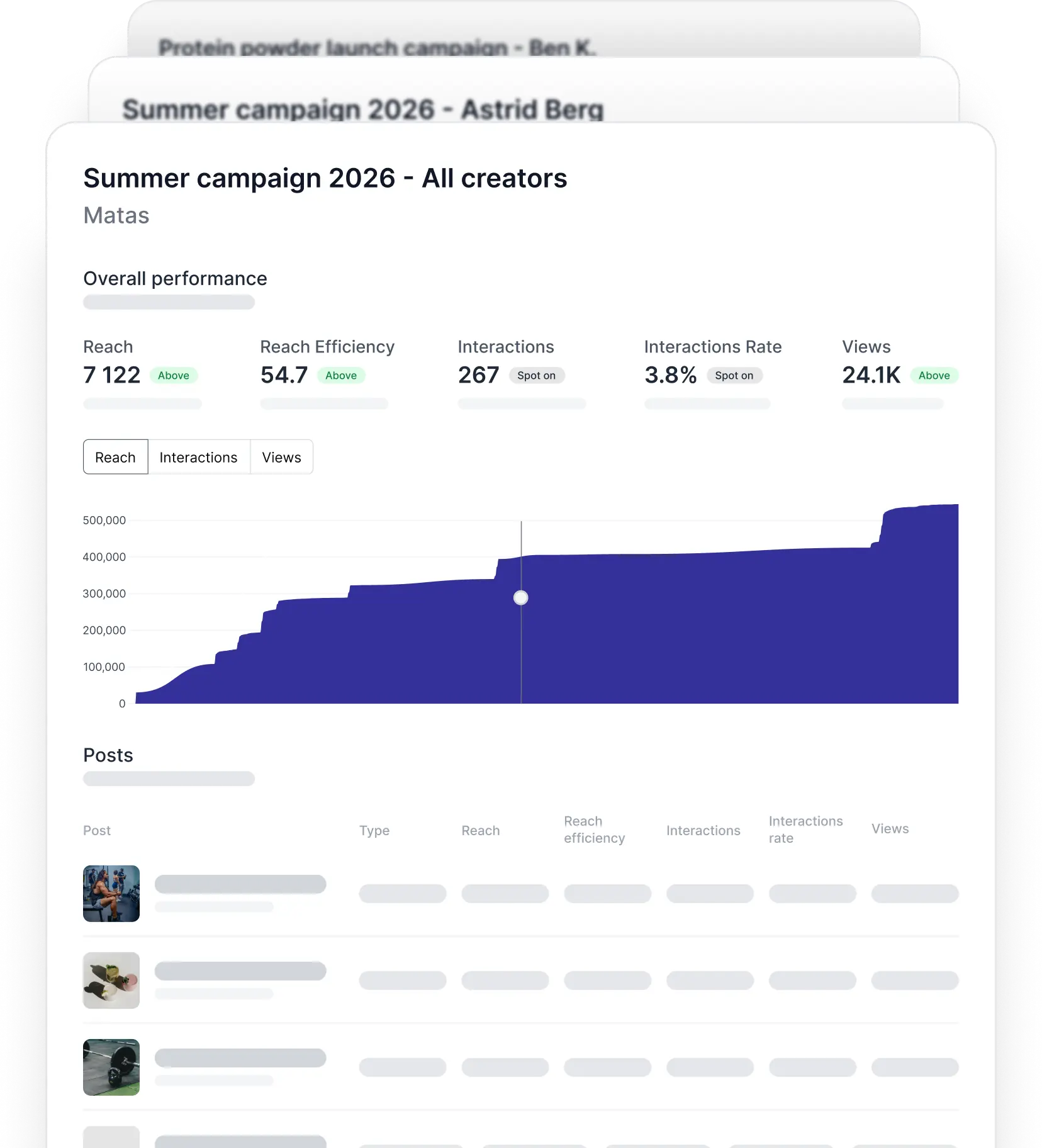Switch to the Reach chart tab

click(x=115, y=457)
